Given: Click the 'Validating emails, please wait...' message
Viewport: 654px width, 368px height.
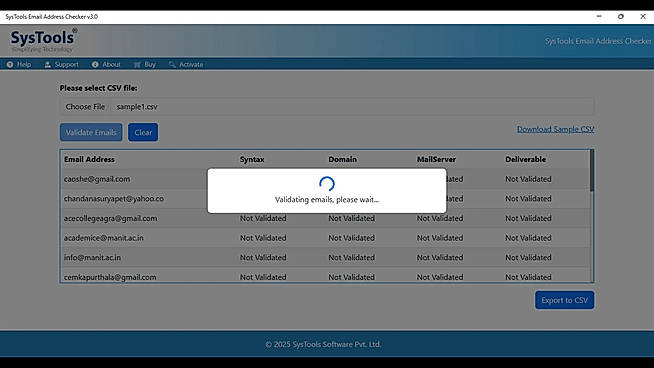Looking at the screenshot, I should coord(327,200).
